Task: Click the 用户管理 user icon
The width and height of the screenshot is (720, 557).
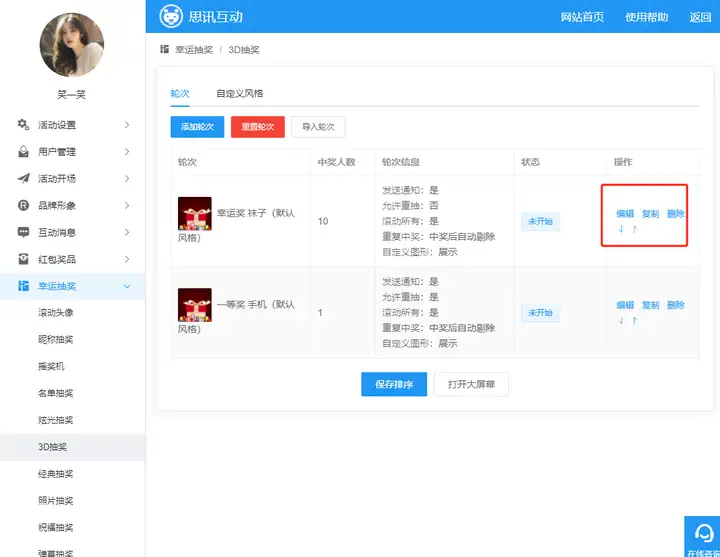Action: point(23,152)
